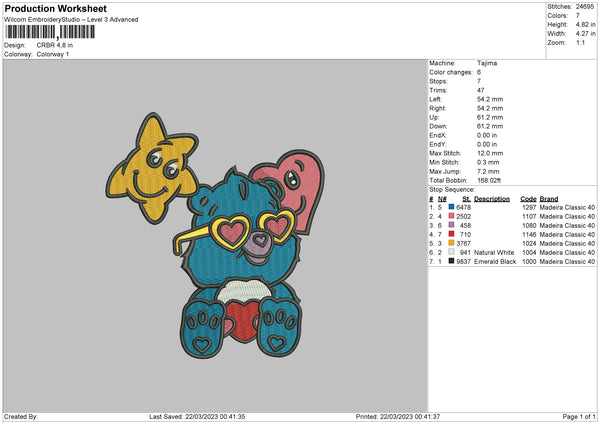The width and height of the screenshot is (600, 424).
Task: Click the 'Last Saved: 22/03/2023 00:41:35' text
Action: tap(197, 416)
